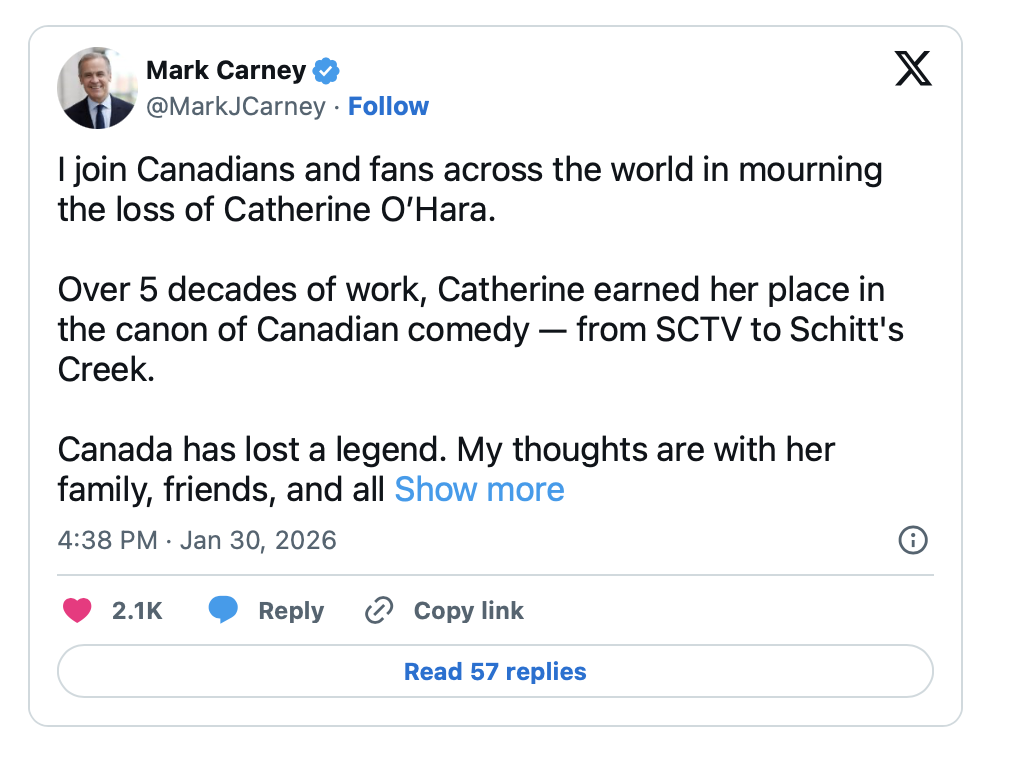Click the Copy link text label
Image resolution: width=1018 pixels, height=768 pixels.
pyautogui.click(x=468, y=611)
